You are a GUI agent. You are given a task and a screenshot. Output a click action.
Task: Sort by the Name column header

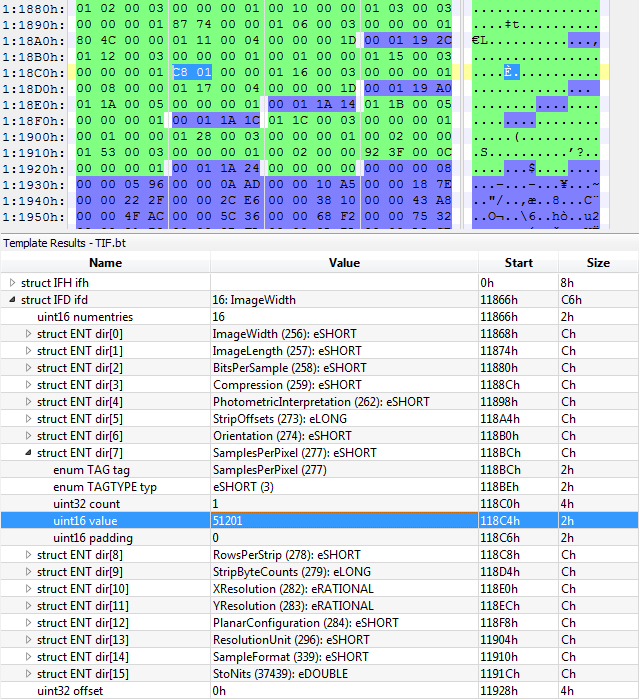(105, 263)
